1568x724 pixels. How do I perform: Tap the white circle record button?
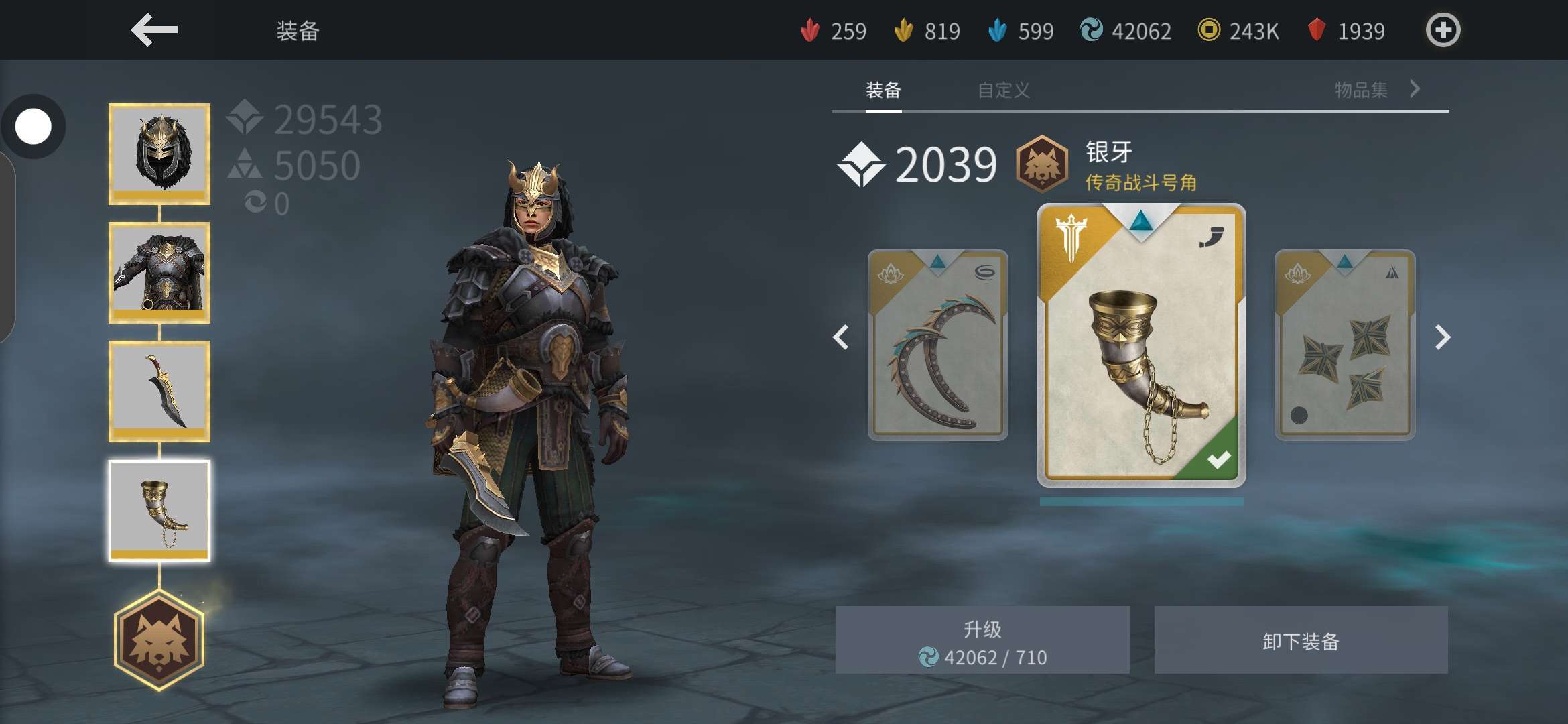33,127
